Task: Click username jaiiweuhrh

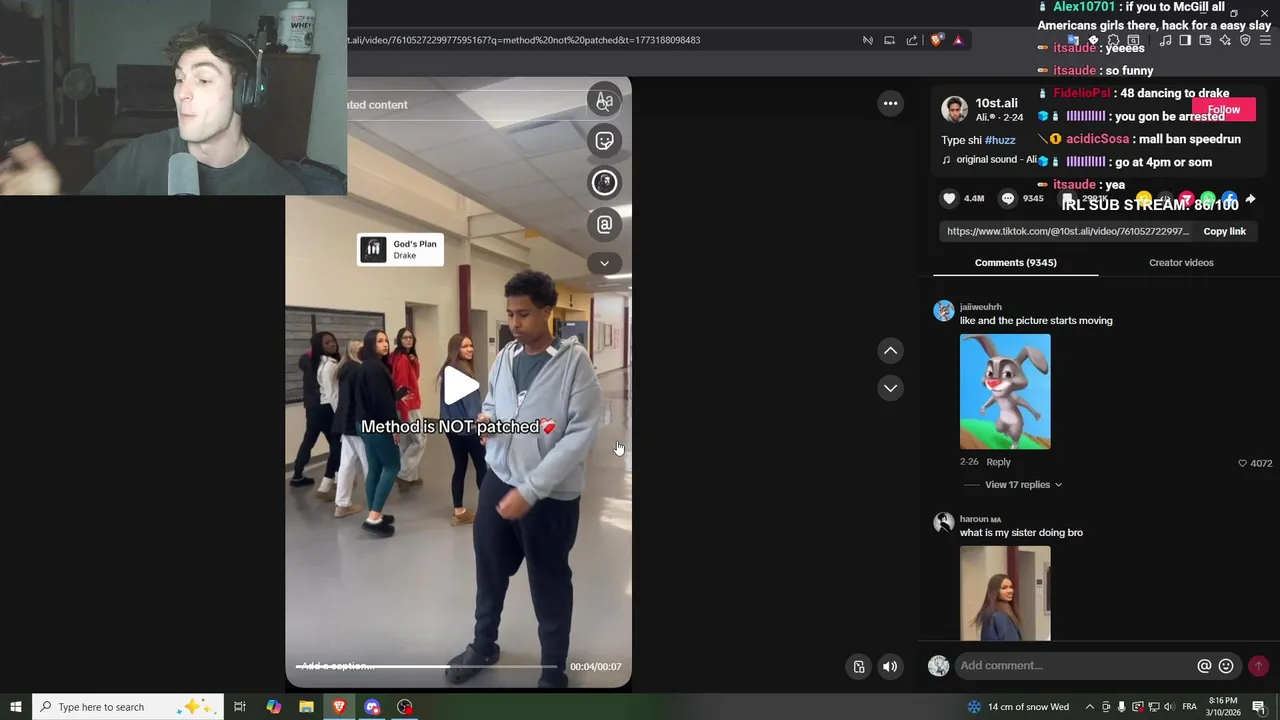Action: click(980, 307)
